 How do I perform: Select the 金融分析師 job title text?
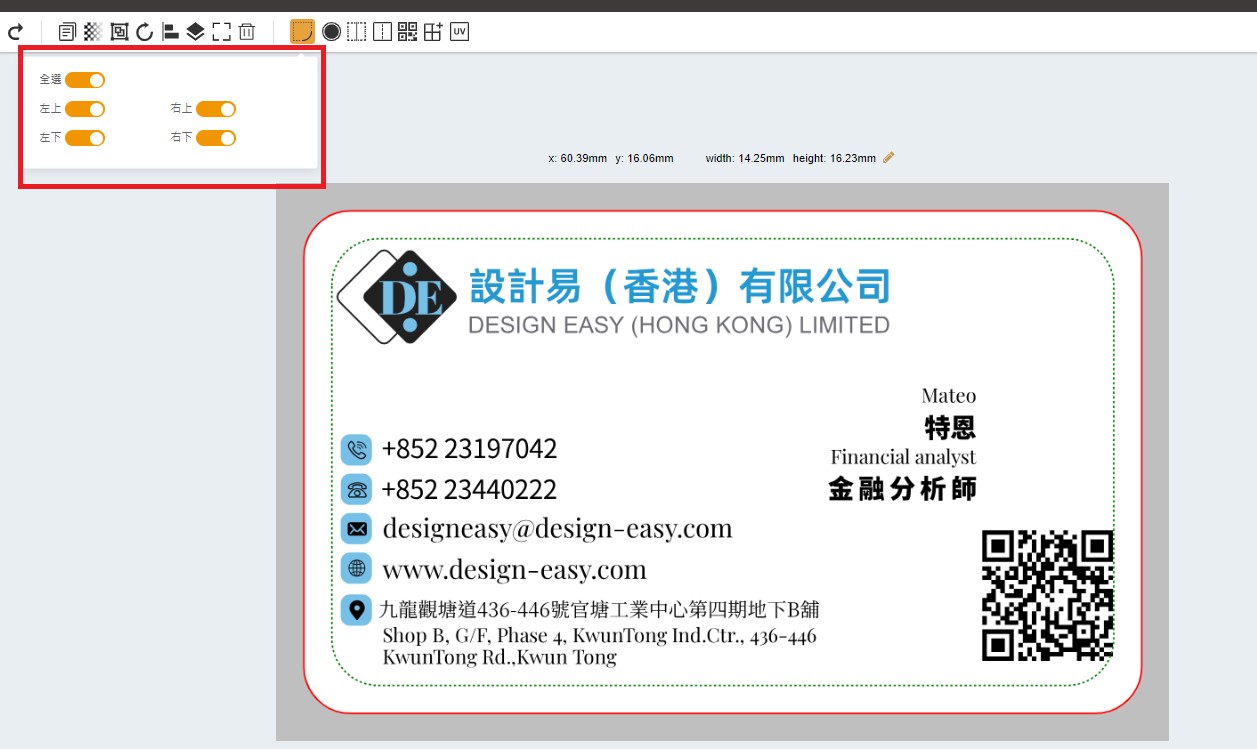pos(903,489)
